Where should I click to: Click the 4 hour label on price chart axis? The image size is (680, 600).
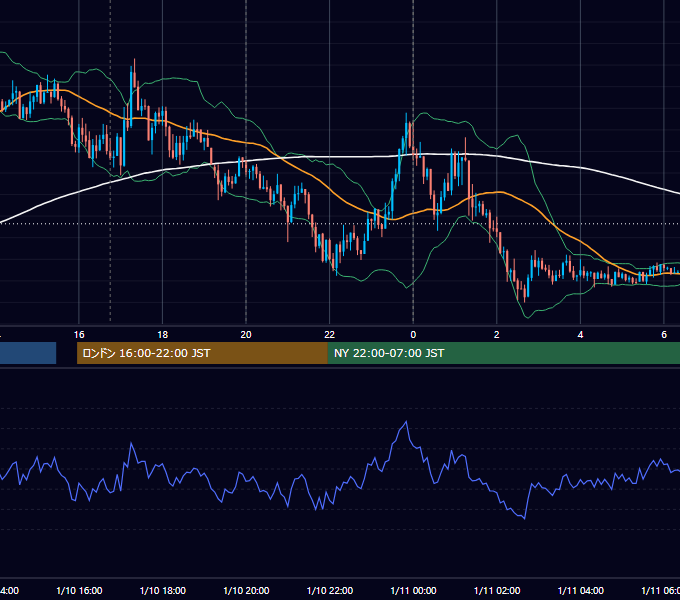coord(580,335)
